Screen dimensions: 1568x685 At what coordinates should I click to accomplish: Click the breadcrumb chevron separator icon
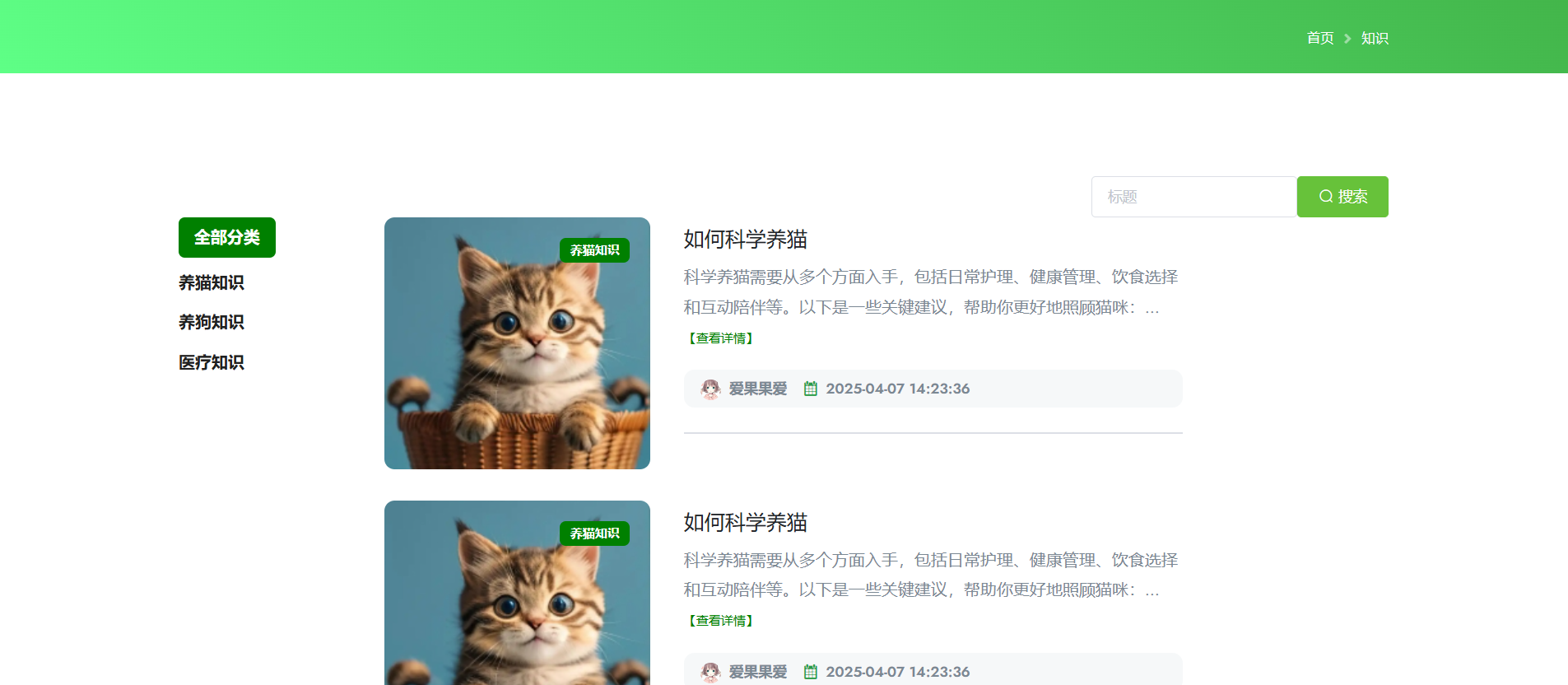tap(1347, 39)
